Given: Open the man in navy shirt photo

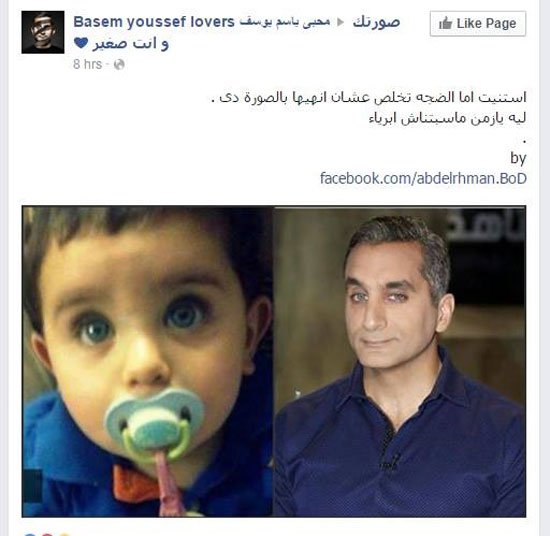Looking at the screenshot, I should pyautogui.click(x=400, y=361).
